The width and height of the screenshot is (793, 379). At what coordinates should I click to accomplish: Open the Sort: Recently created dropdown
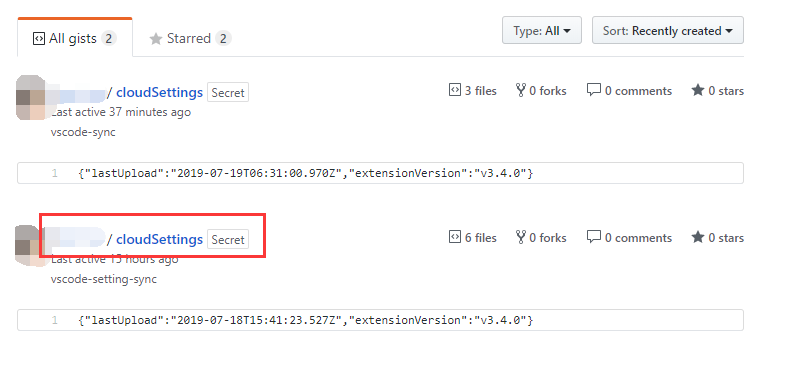tap(668, 30)
